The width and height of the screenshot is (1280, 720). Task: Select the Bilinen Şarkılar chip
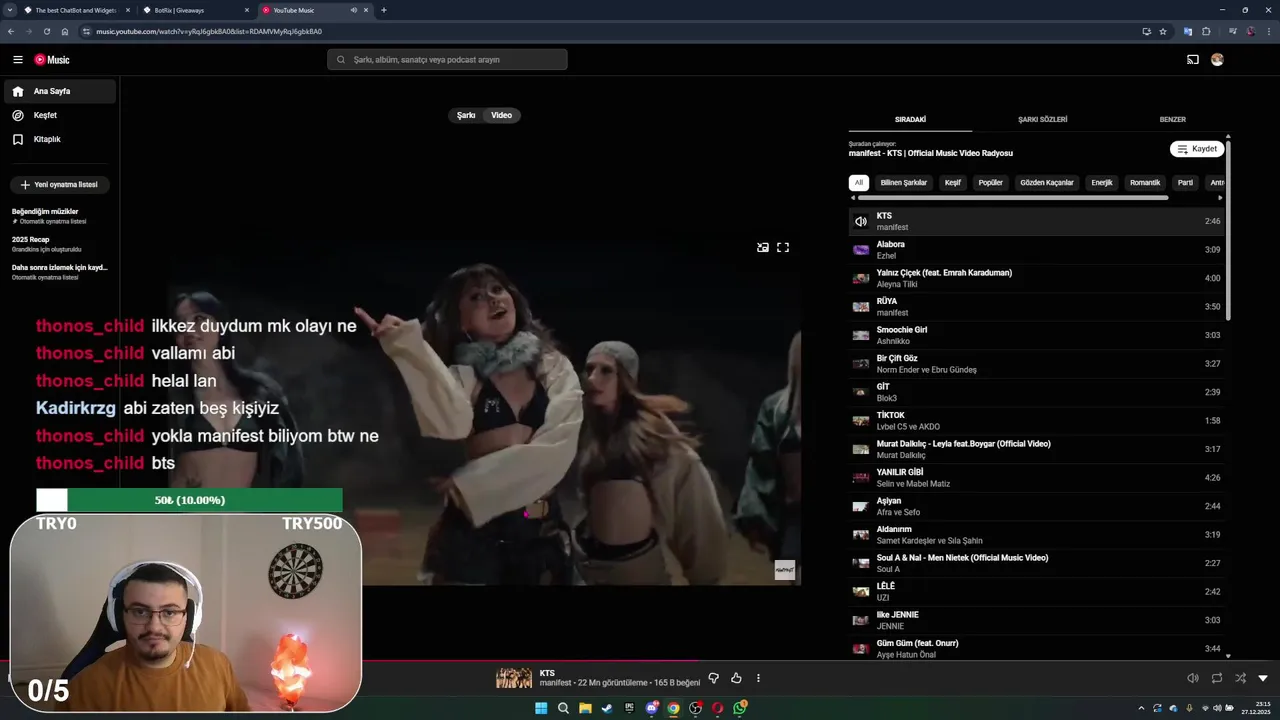pyautogui.click(x=904, y=183)
